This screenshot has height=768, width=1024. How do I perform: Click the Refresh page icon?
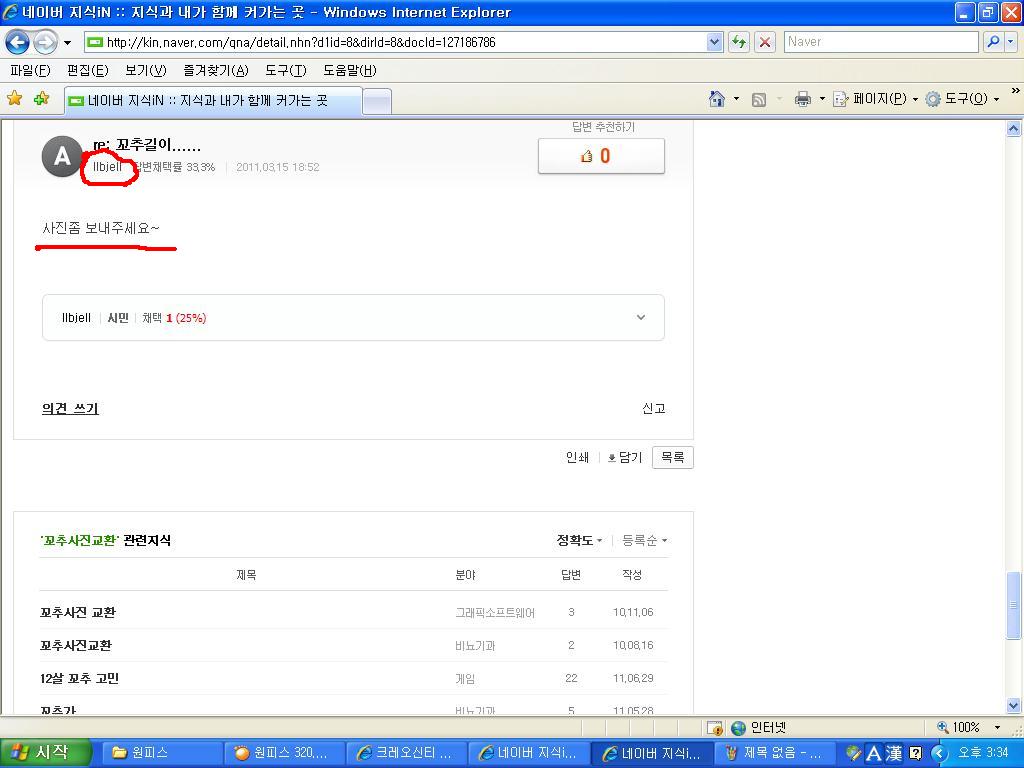click(739, 42)
